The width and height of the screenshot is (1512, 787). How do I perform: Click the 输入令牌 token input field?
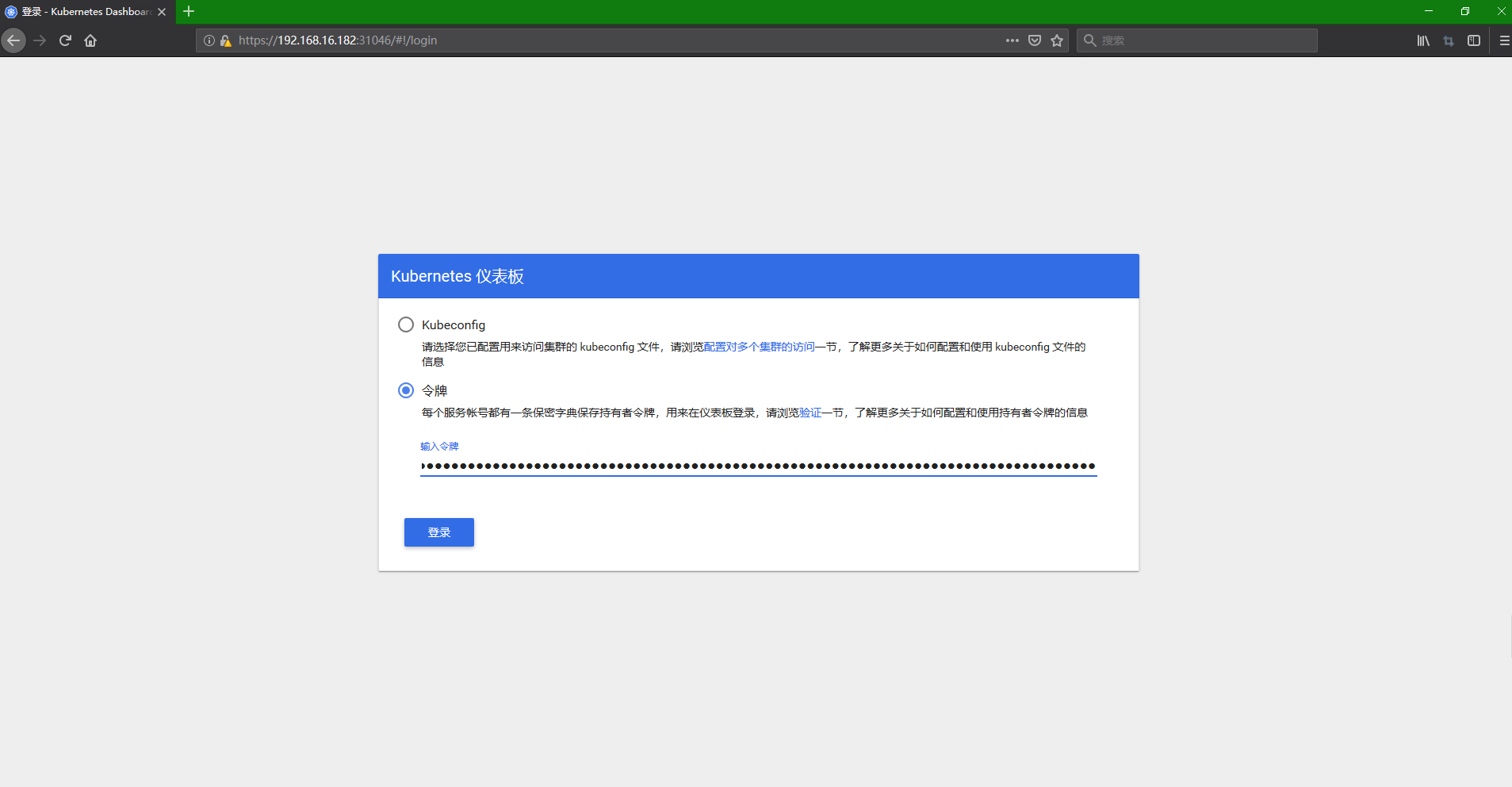tap(759, 466)
